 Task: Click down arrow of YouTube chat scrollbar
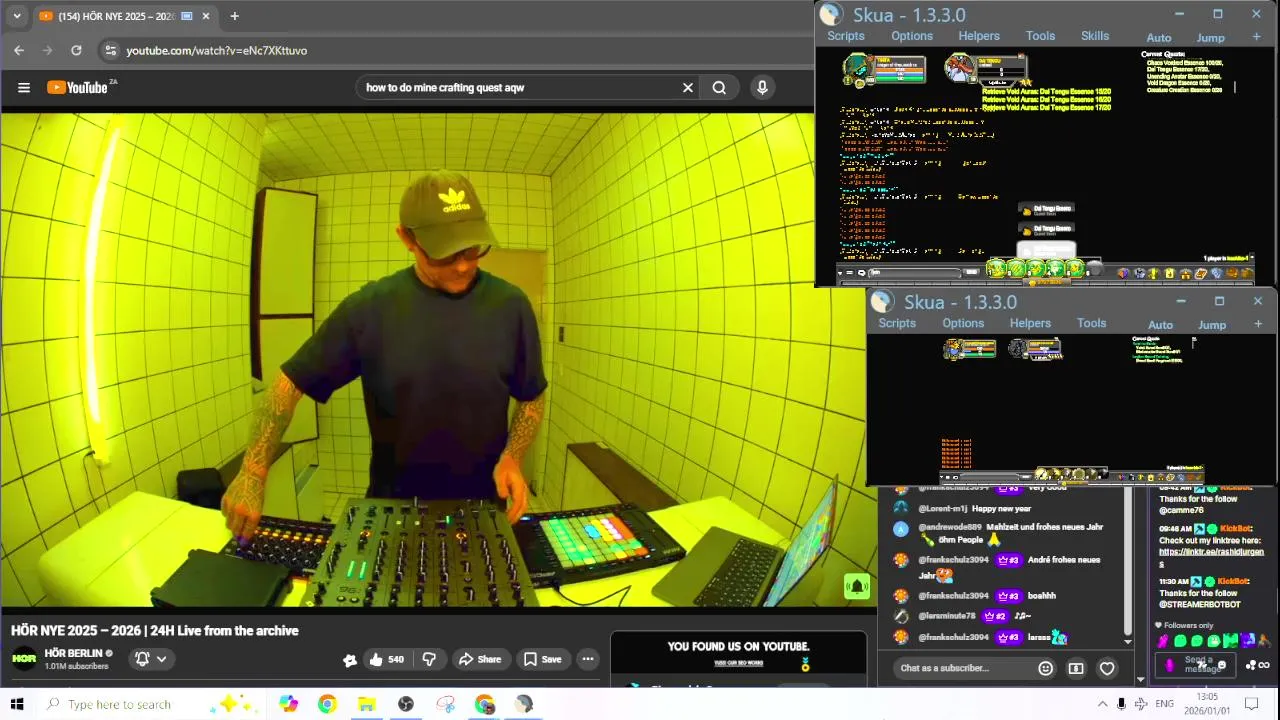[1128, 642]
